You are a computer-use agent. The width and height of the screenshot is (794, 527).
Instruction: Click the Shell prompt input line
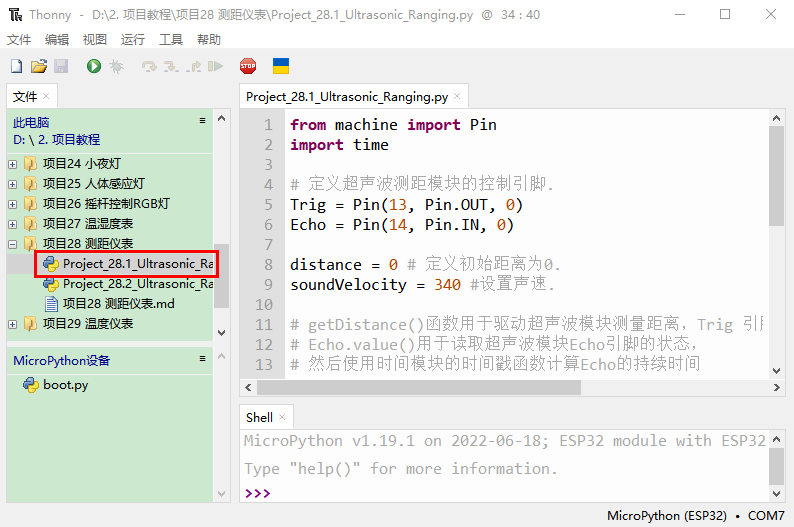pyautogui.click(x=500, y=493)
